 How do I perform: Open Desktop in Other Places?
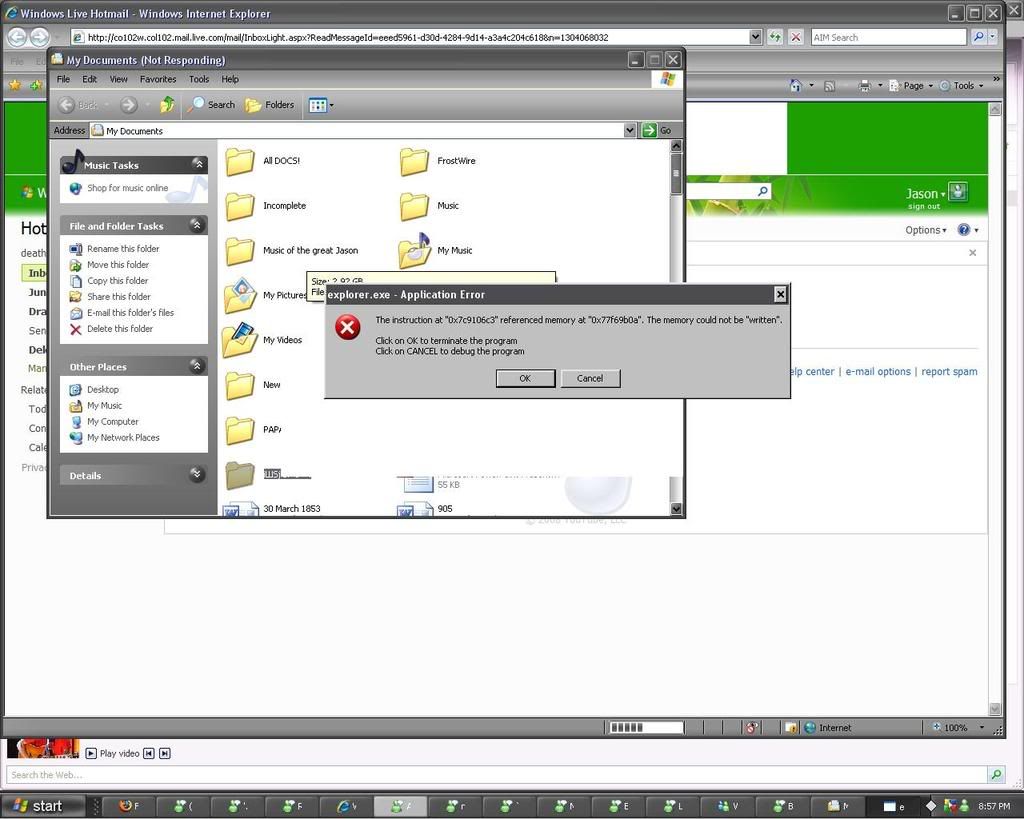tap(103, 389)
